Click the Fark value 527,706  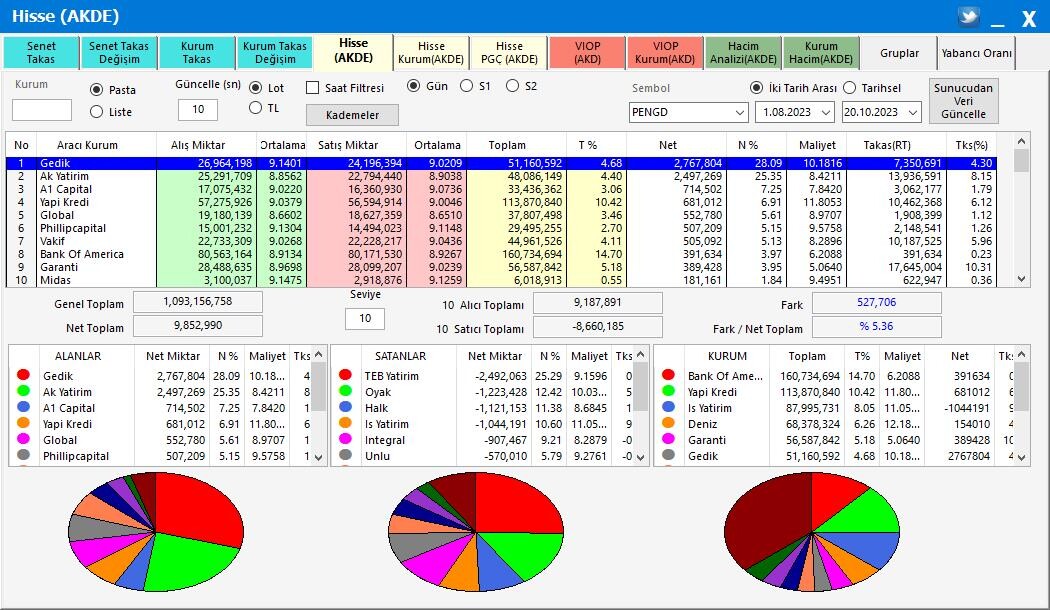(877, 303)
